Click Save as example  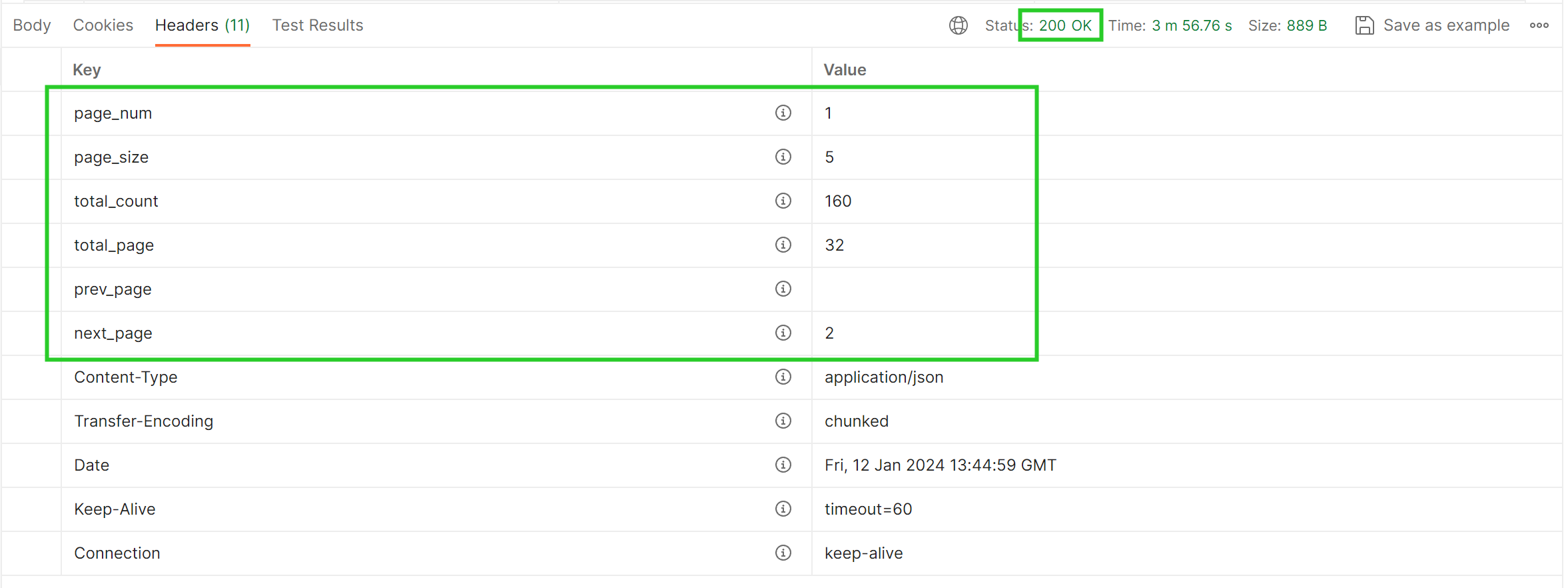[1446, 25]
